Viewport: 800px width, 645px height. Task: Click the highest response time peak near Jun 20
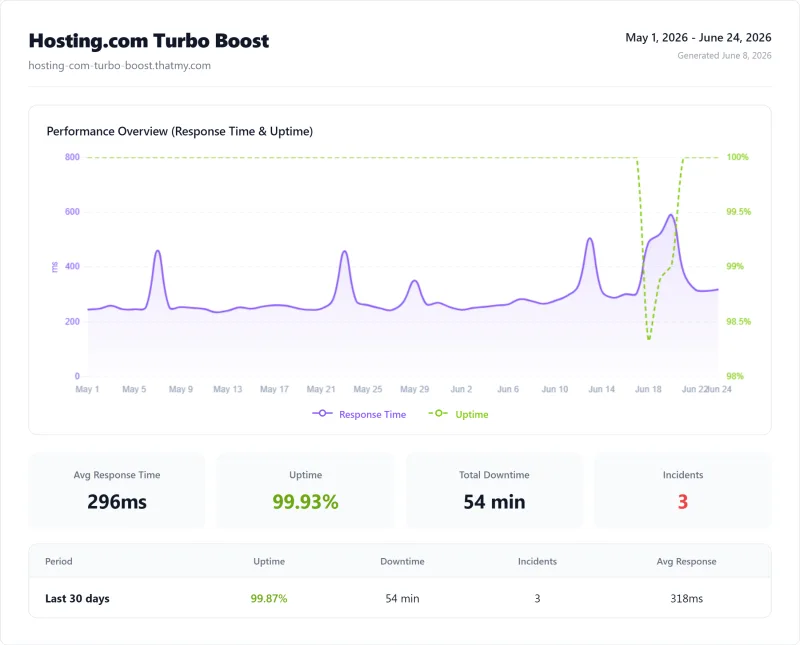[671, 215]
